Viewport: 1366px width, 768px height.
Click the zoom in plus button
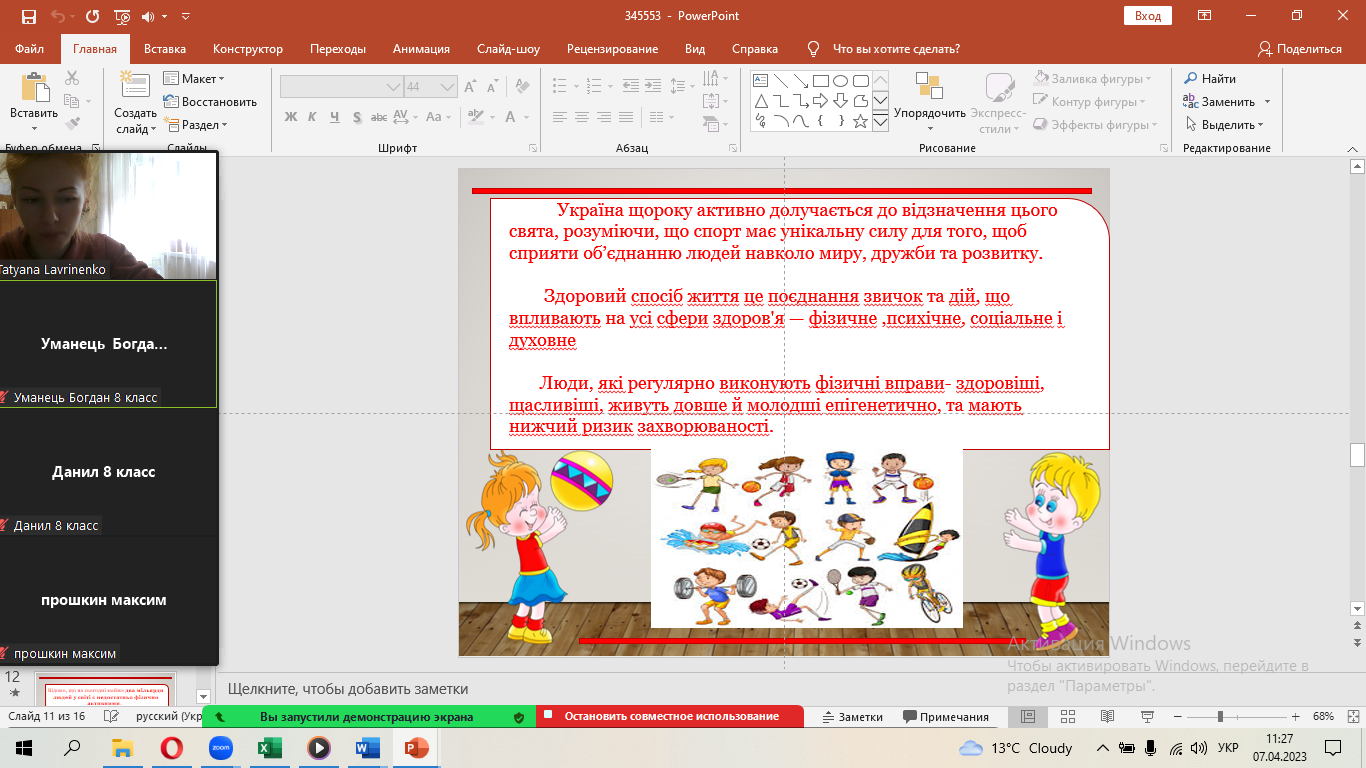point(1296,717)
